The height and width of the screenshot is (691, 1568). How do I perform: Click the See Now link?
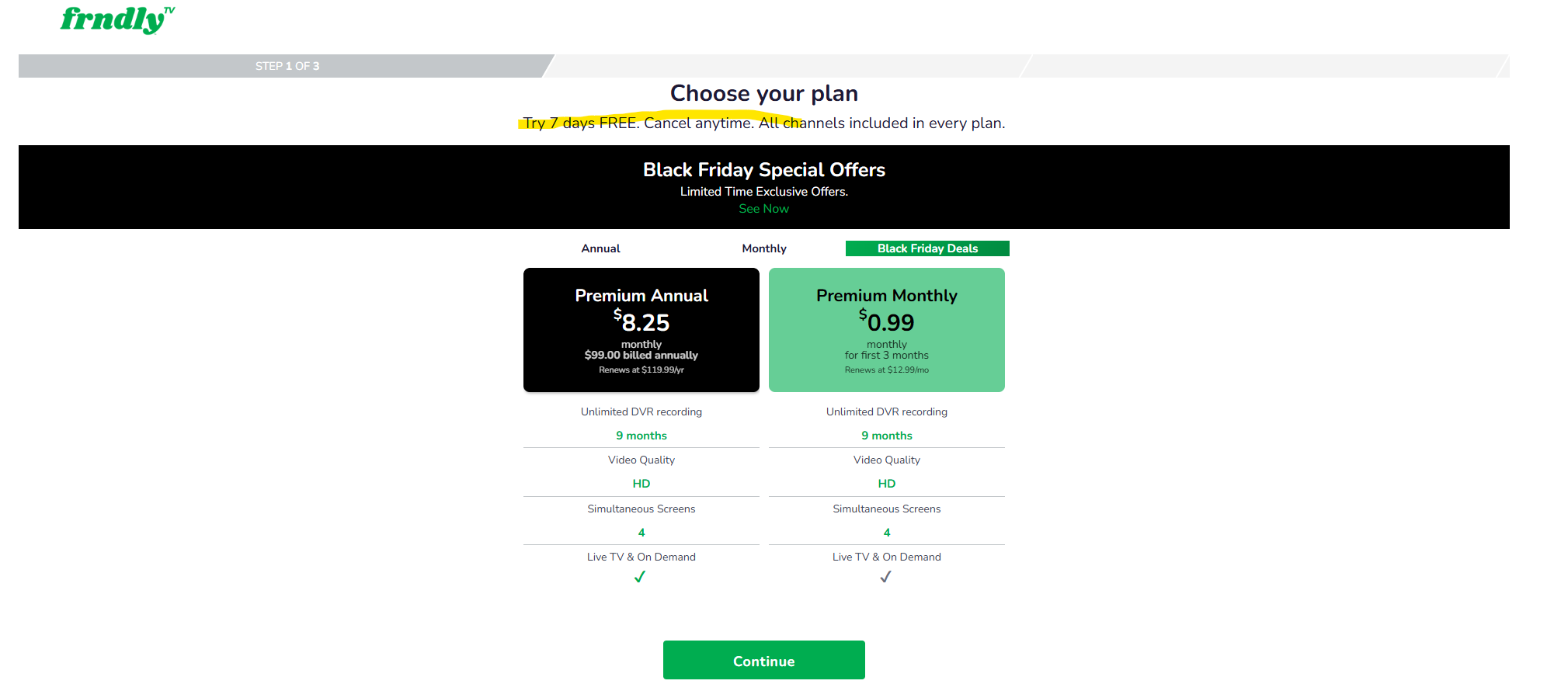[x=763, y=208]
